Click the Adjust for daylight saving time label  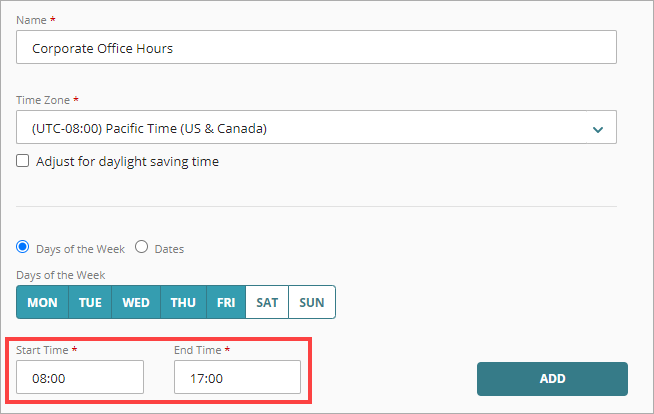point(127,161)
